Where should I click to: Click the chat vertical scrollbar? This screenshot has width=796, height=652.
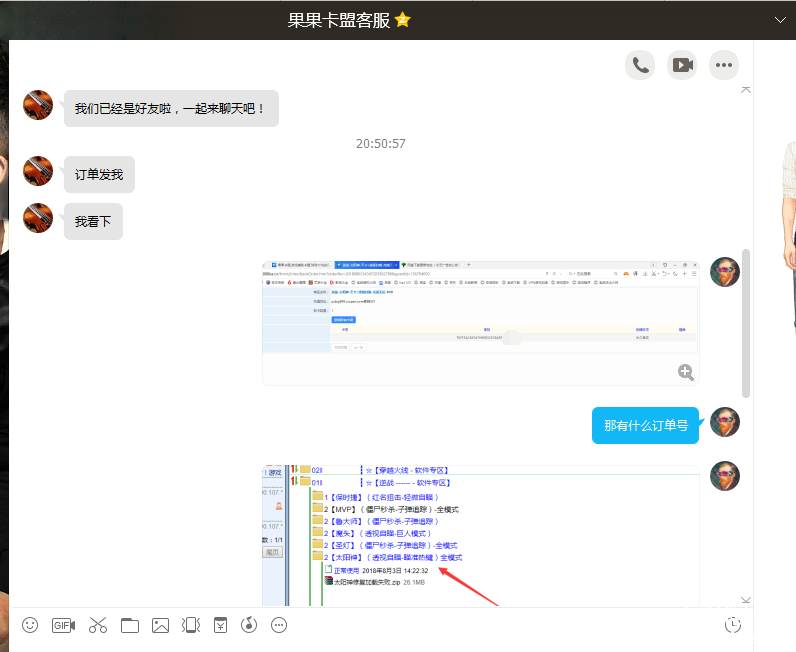click(x=745, y=320)
